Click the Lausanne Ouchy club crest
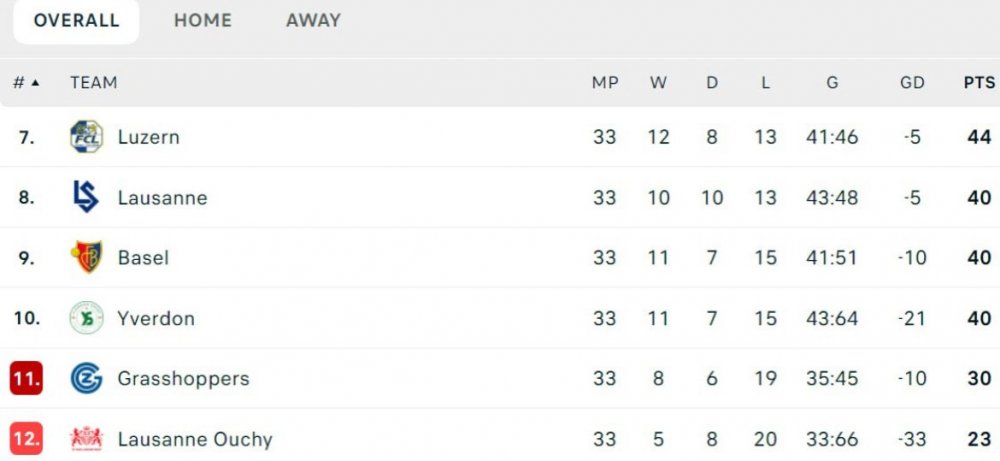 click(x=86, y=438)
